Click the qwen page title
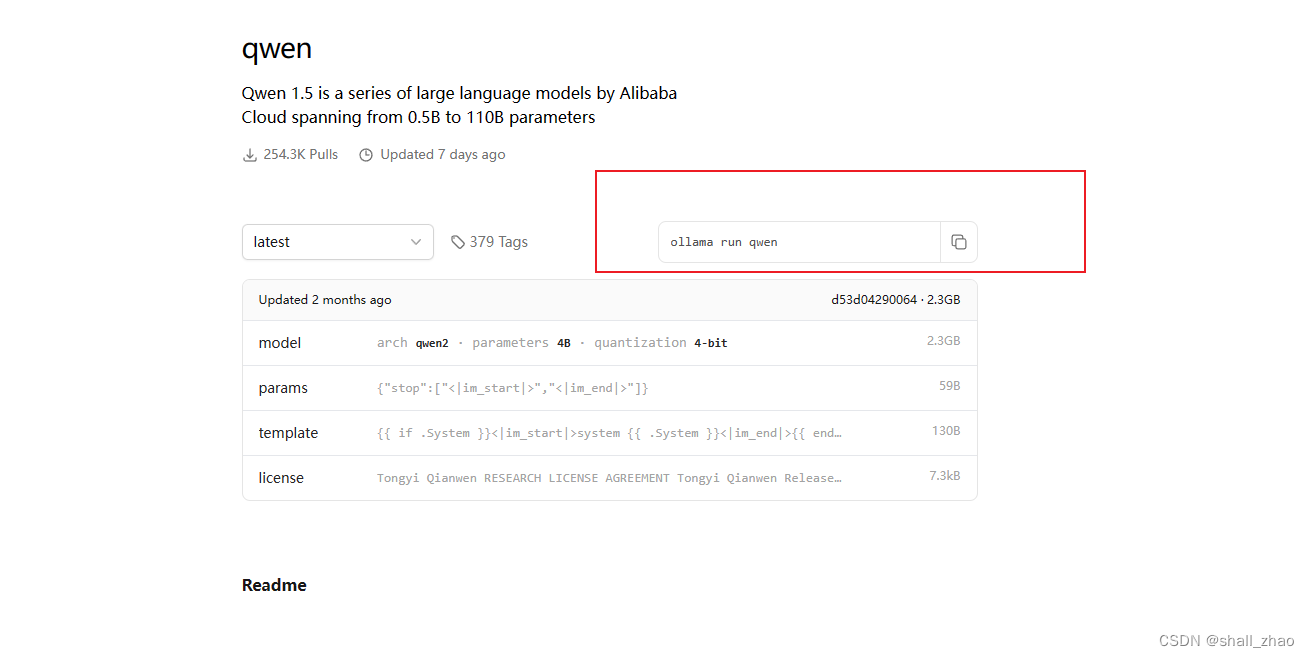This screenshot has height=657, width=1309. click(x=277, y=49)
